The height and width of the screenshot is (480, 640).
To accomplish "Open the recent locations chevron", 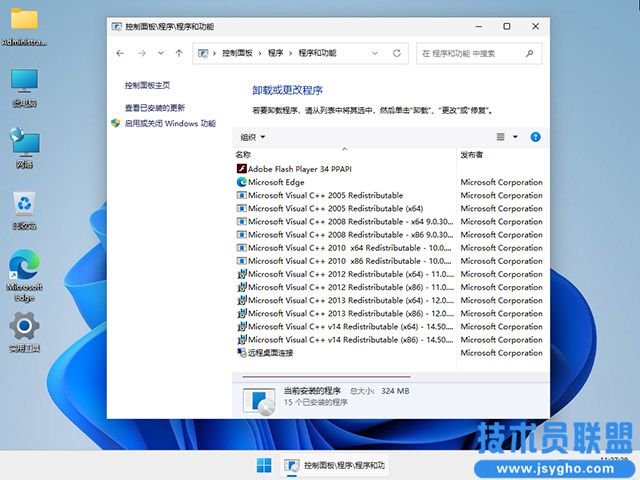I will (x=161, y=53).
